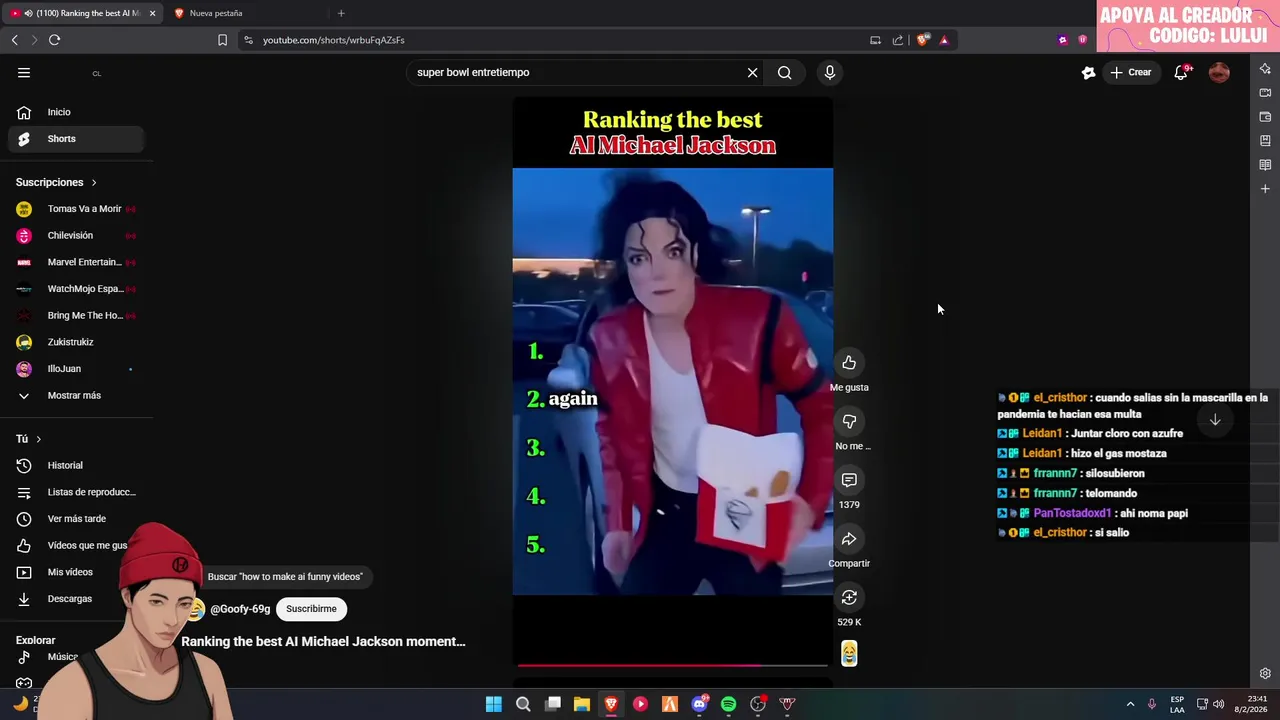Click the remix icon showing 529 K
Viewport: 1280px width, 720px height.
[849, 598]
